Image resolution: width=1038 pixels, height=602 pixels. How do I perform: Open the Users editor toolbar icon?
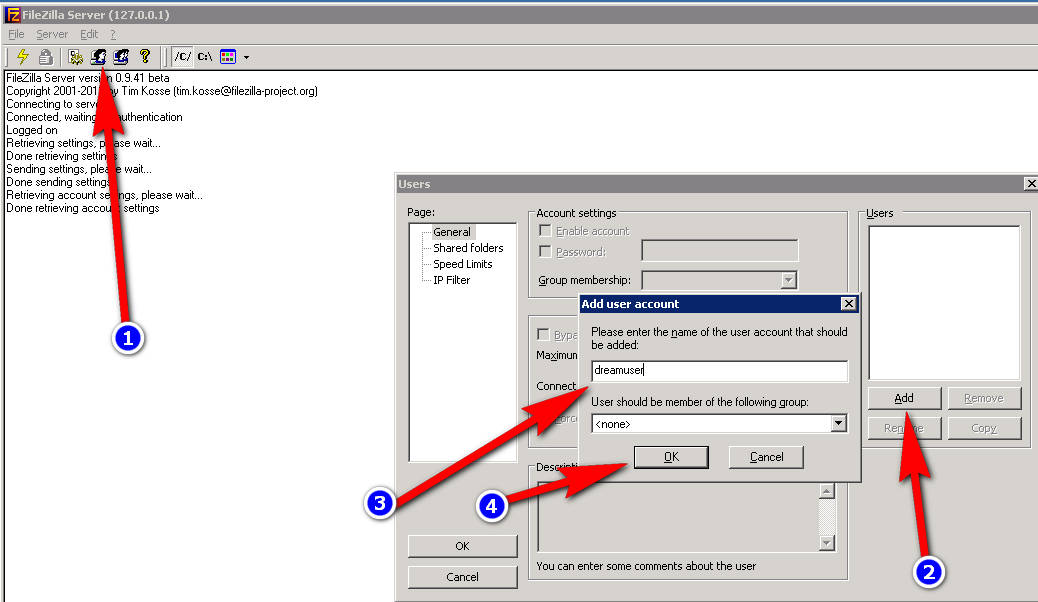pyautogui.click(x=99, y=57)
